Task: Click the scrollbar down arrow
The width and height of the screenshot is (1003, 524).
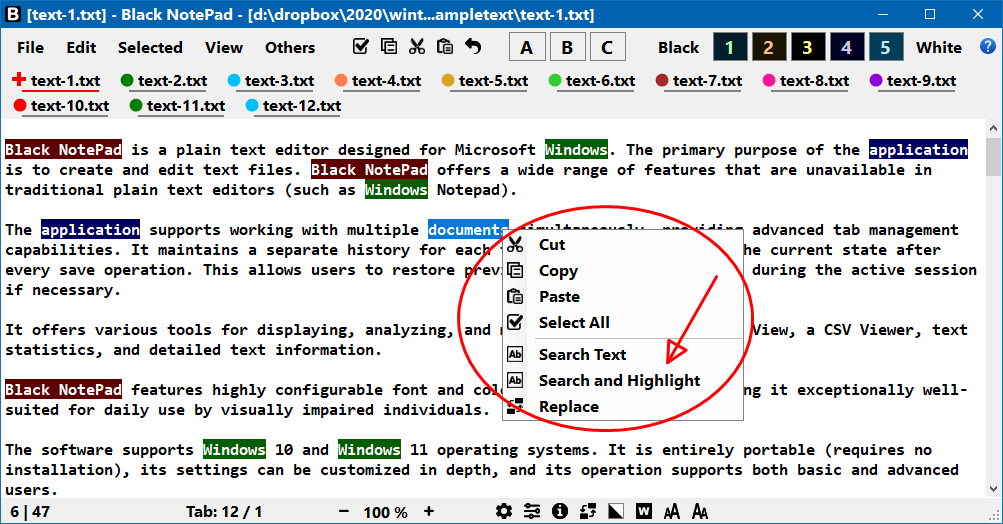Action: (993, 489)
